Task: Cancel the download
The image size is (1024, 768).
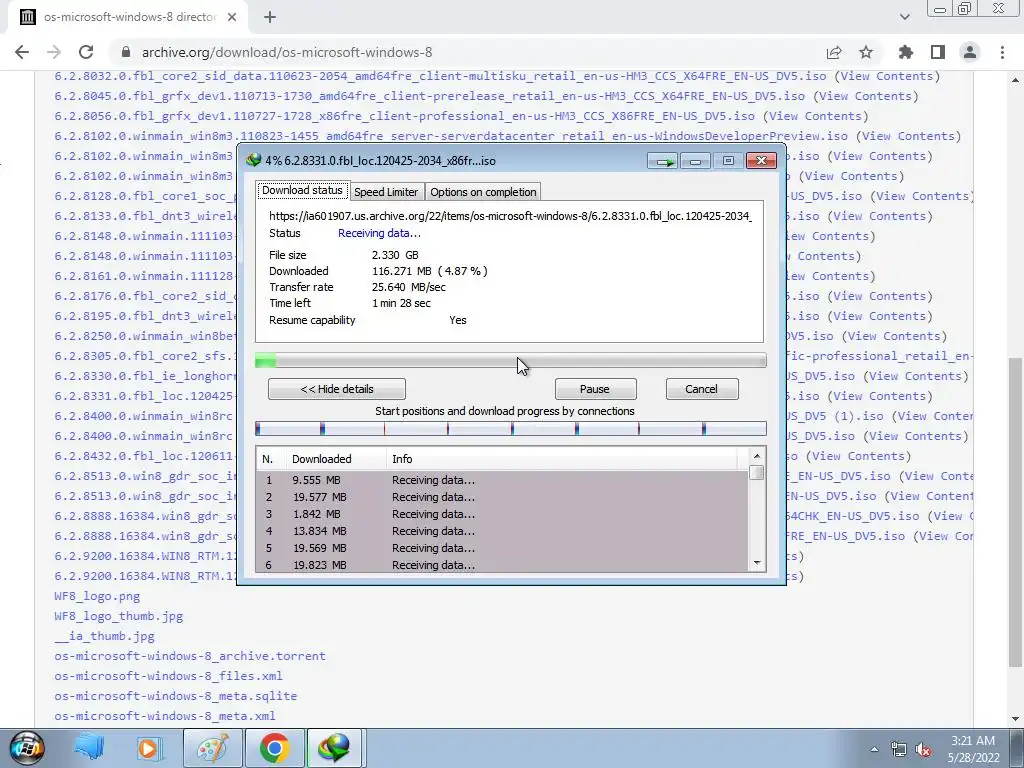Action: point(701,389)
